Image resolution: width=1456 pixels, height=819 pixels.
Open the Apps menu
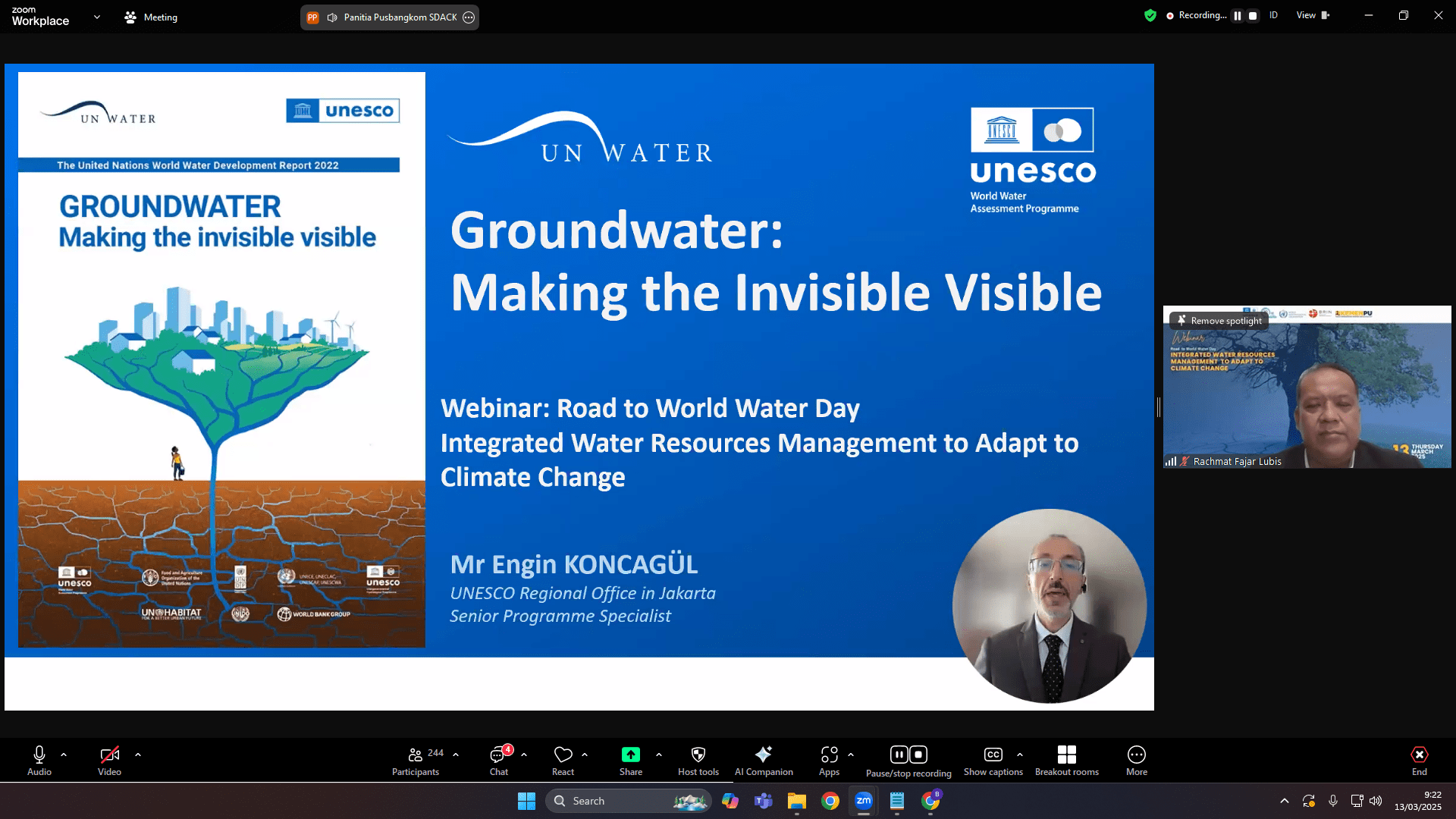click(x=829, y=761)
